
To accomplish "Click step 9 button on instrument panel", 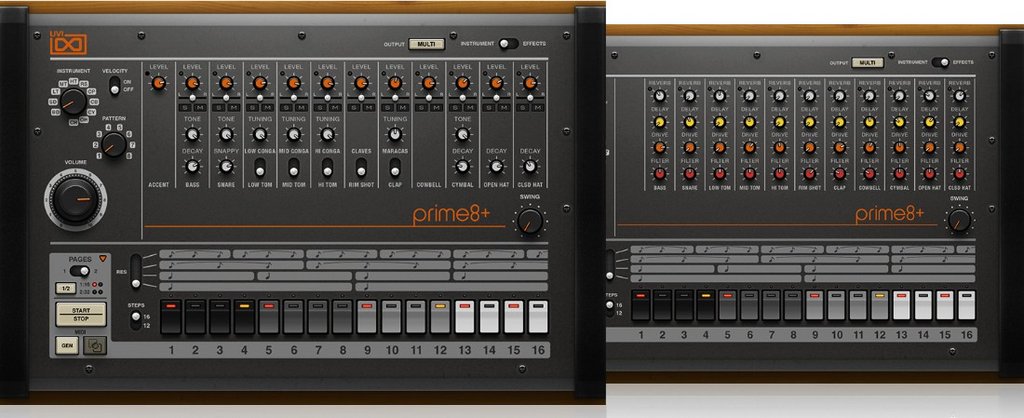I will click(367, 317).
